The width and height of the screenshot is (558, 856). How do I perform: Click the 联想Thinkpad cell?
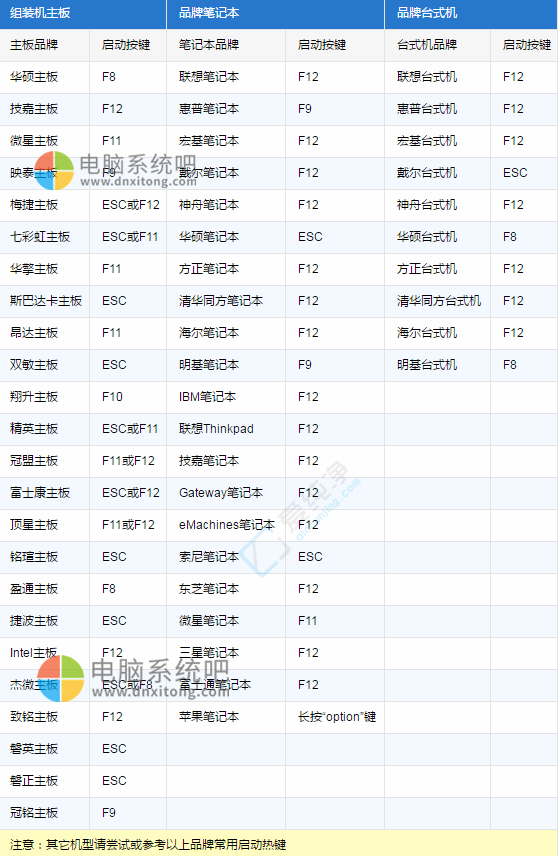click(216, 429)
